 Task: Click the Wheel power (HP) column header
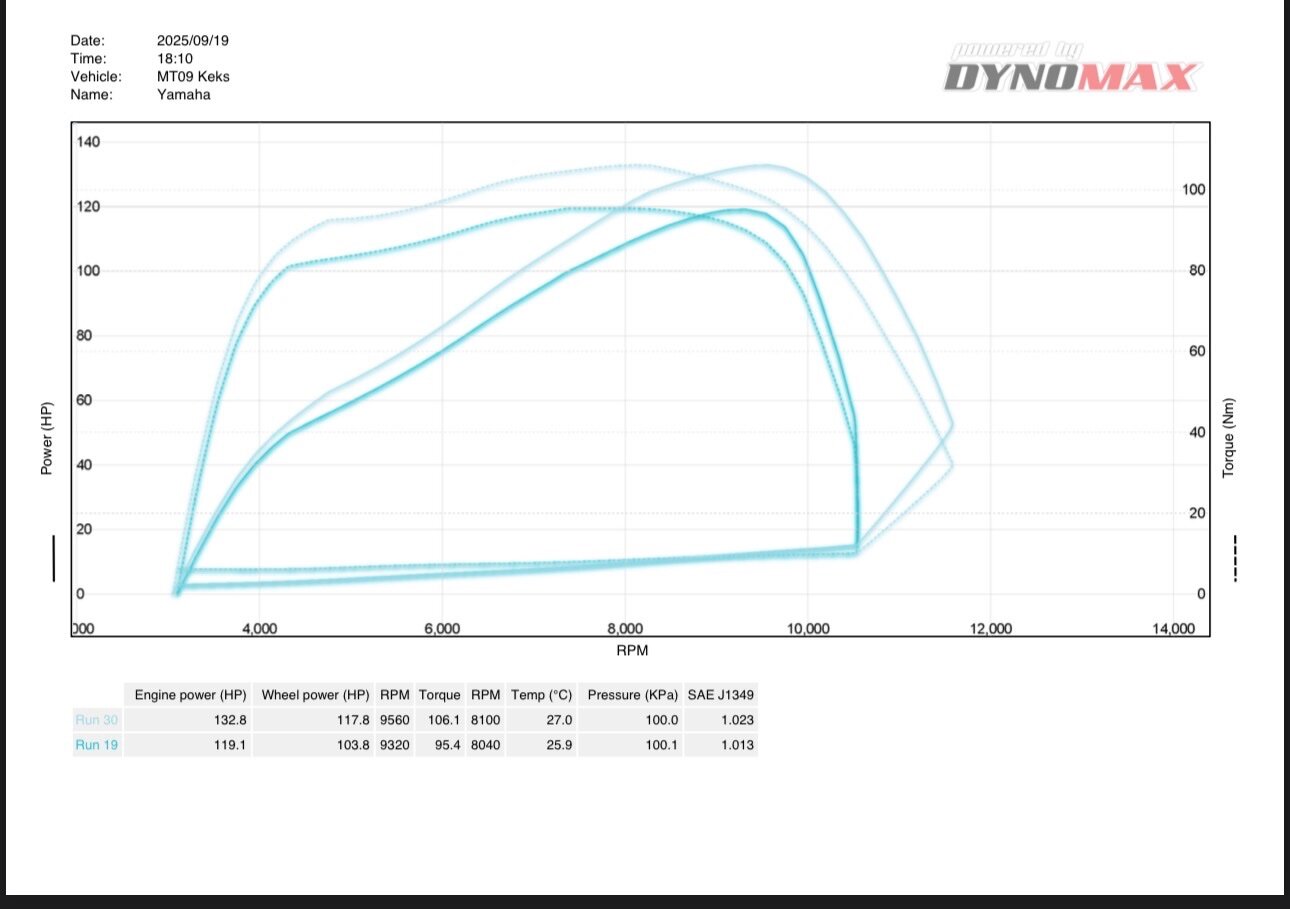click(314, 695)
